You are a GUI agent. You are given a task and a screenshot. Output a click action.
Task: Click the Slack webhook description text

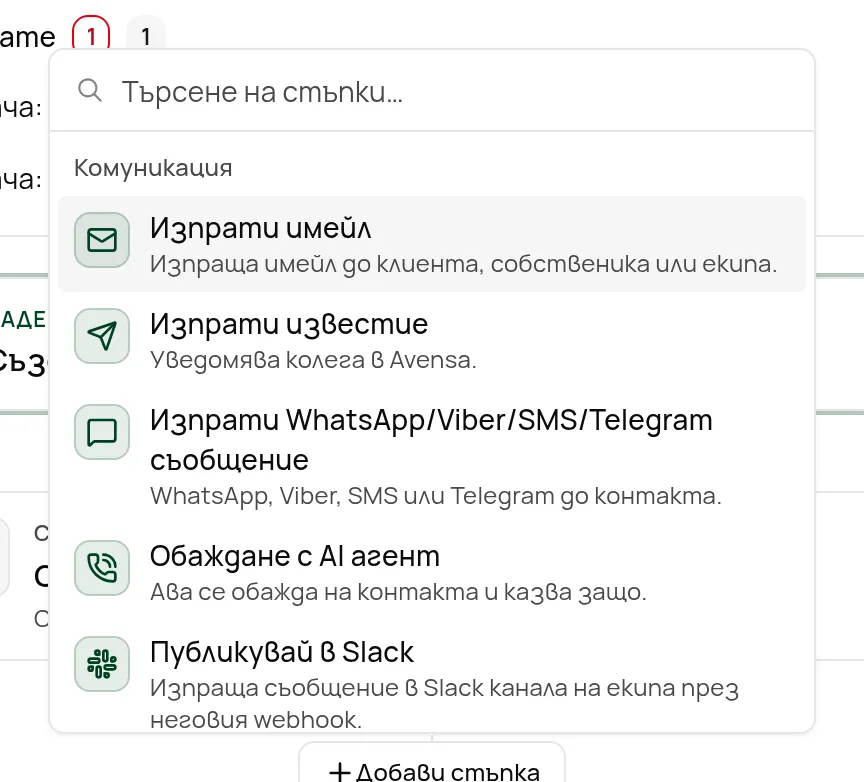click(x=444, y=704)
